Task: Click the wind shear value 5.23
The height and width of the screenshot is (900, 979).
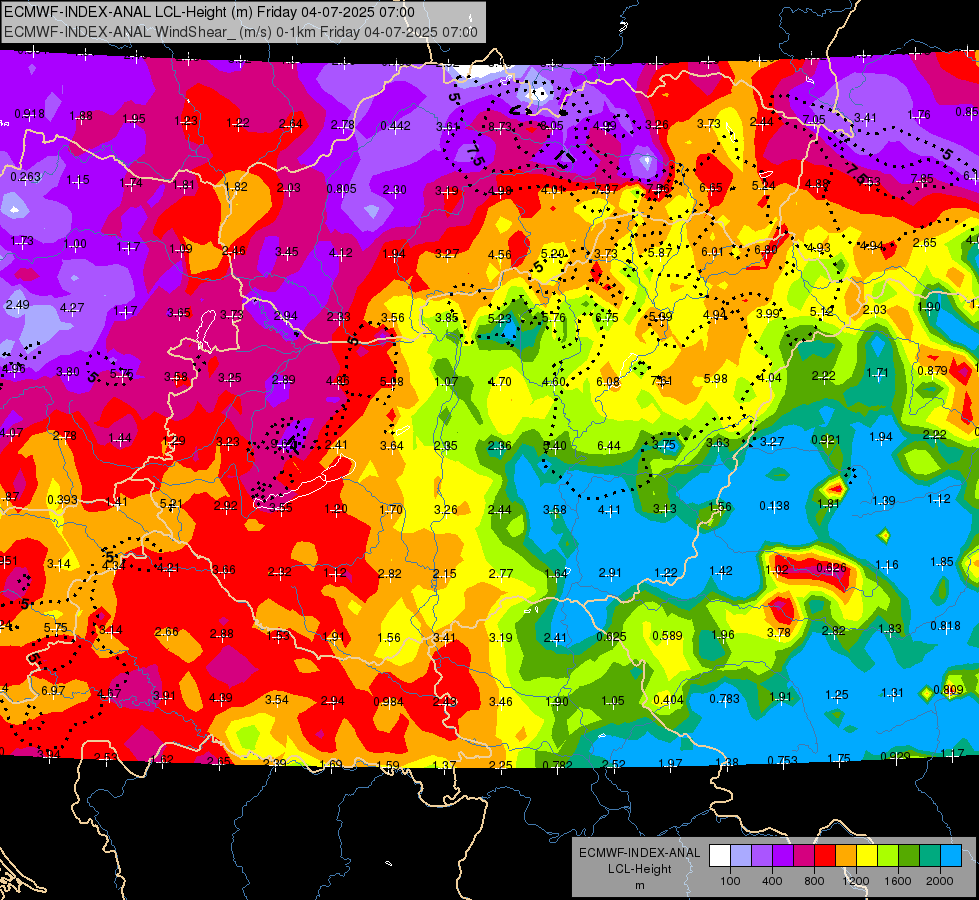Action: pos(499,319)
